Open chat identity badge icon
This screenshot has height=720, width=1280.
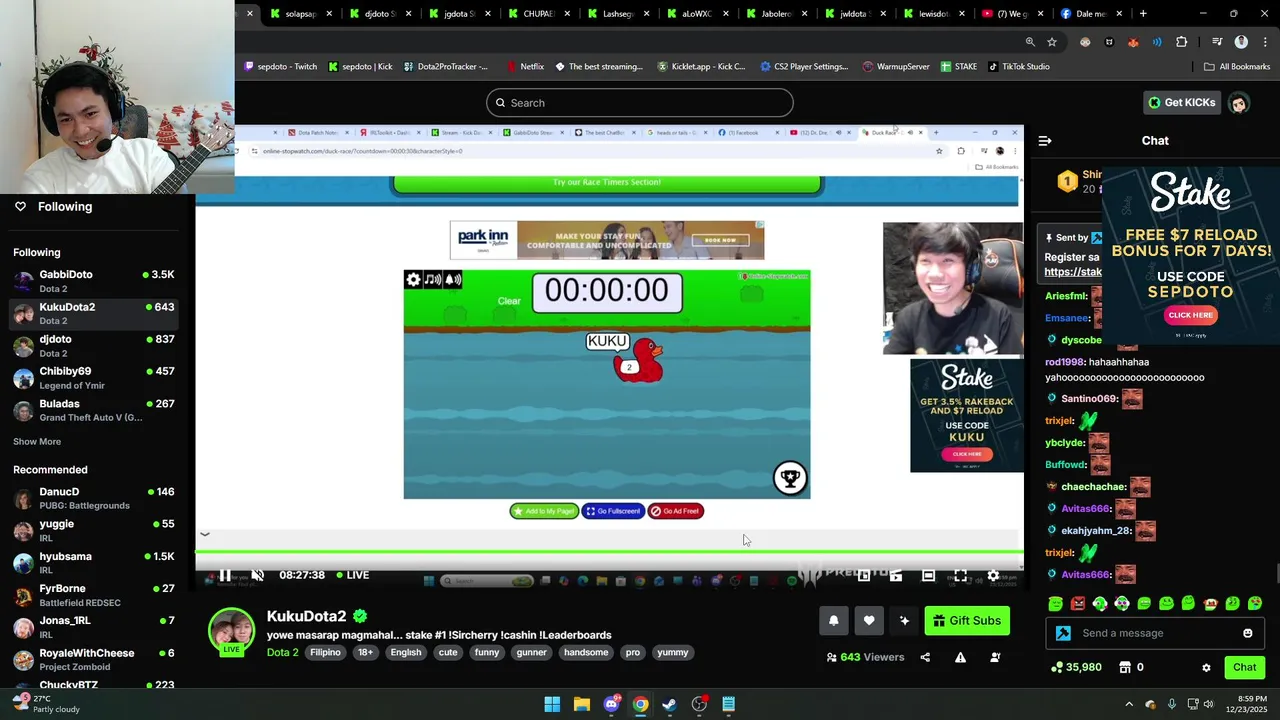[1063, 633]
